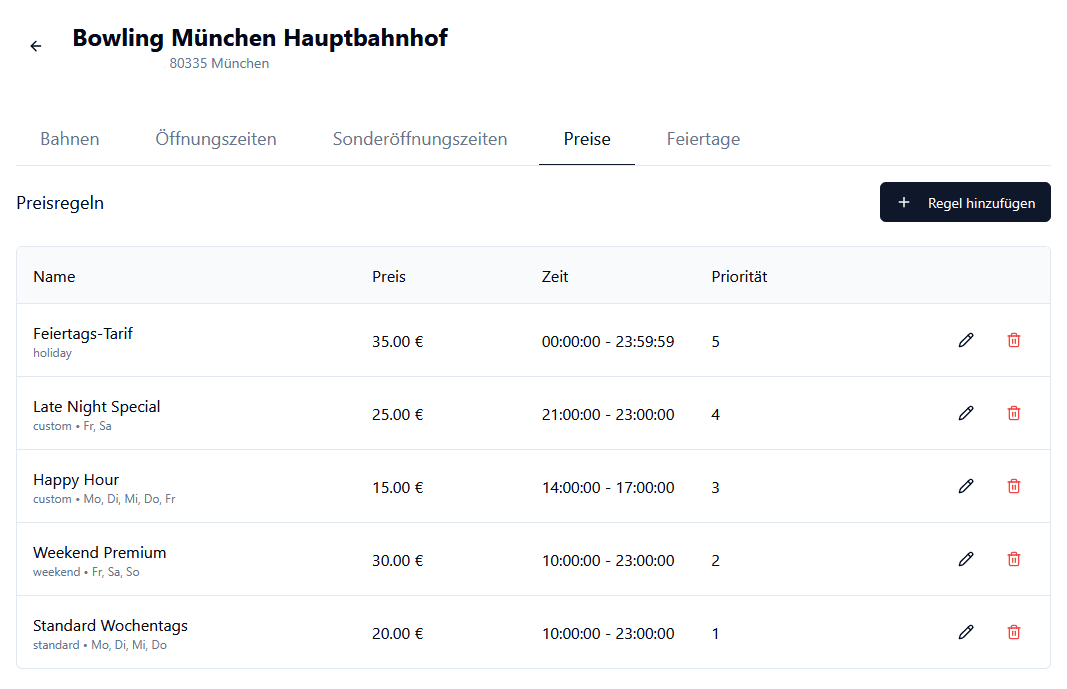Edit the Late Night Special rule

point(965,413)
